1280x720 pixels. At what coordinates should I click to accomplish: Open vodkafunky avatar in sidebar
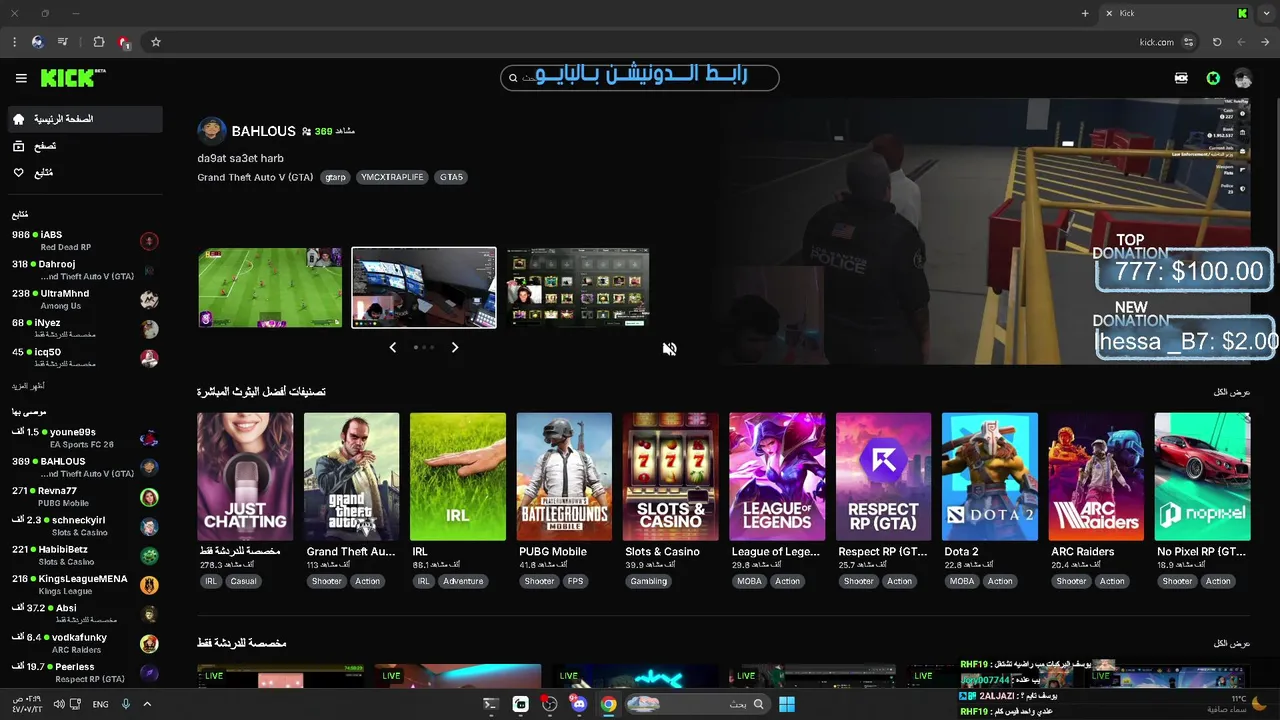pos(149,644)
